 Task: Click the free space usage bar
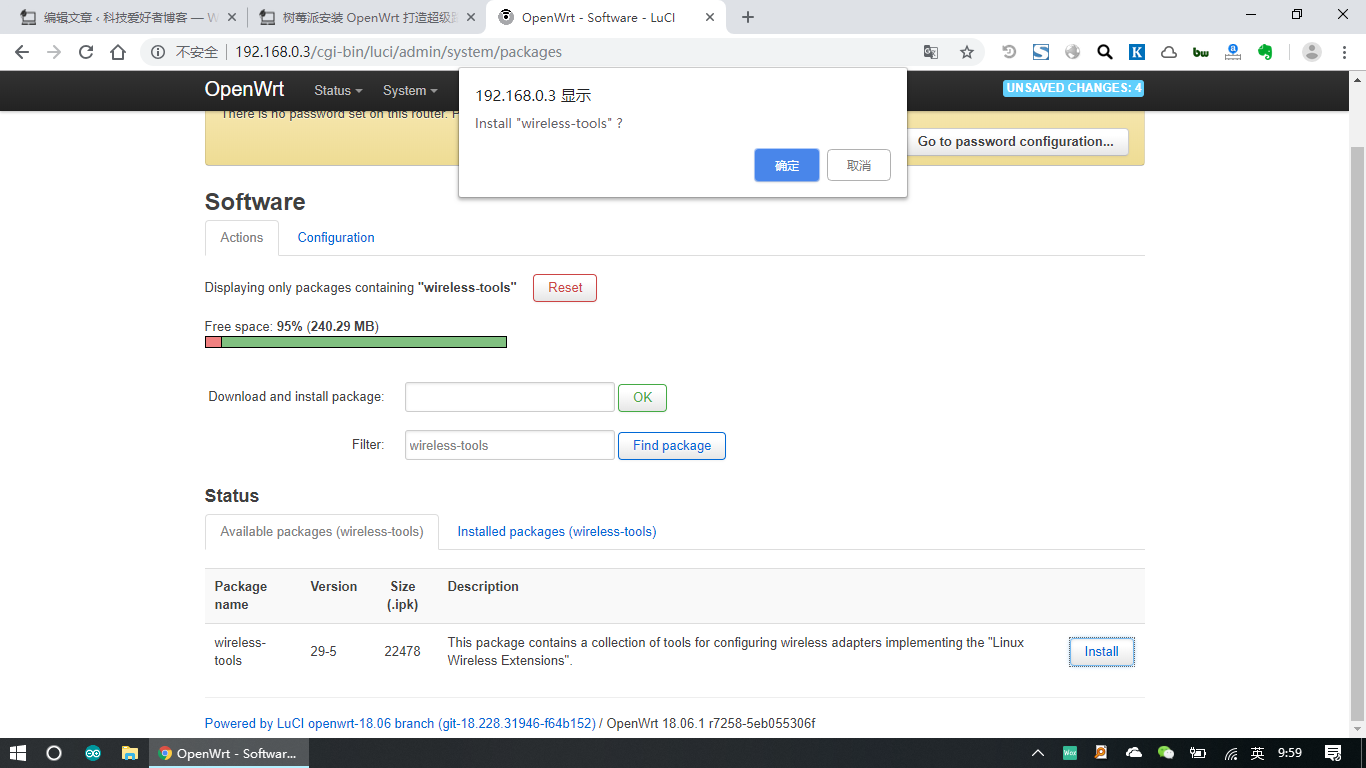tap(356, 342)
